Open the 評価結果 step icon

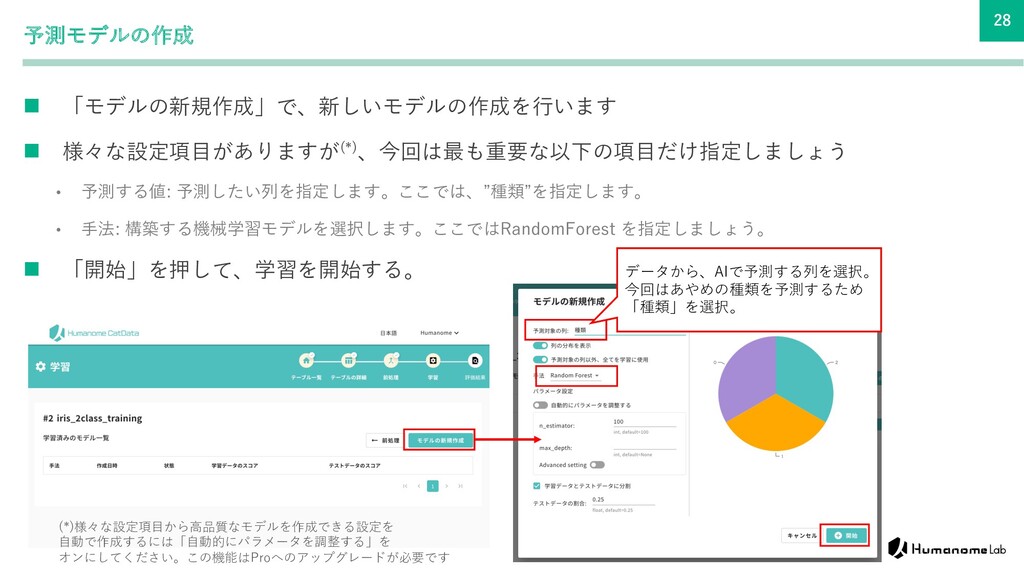click(x=475, y=360)
